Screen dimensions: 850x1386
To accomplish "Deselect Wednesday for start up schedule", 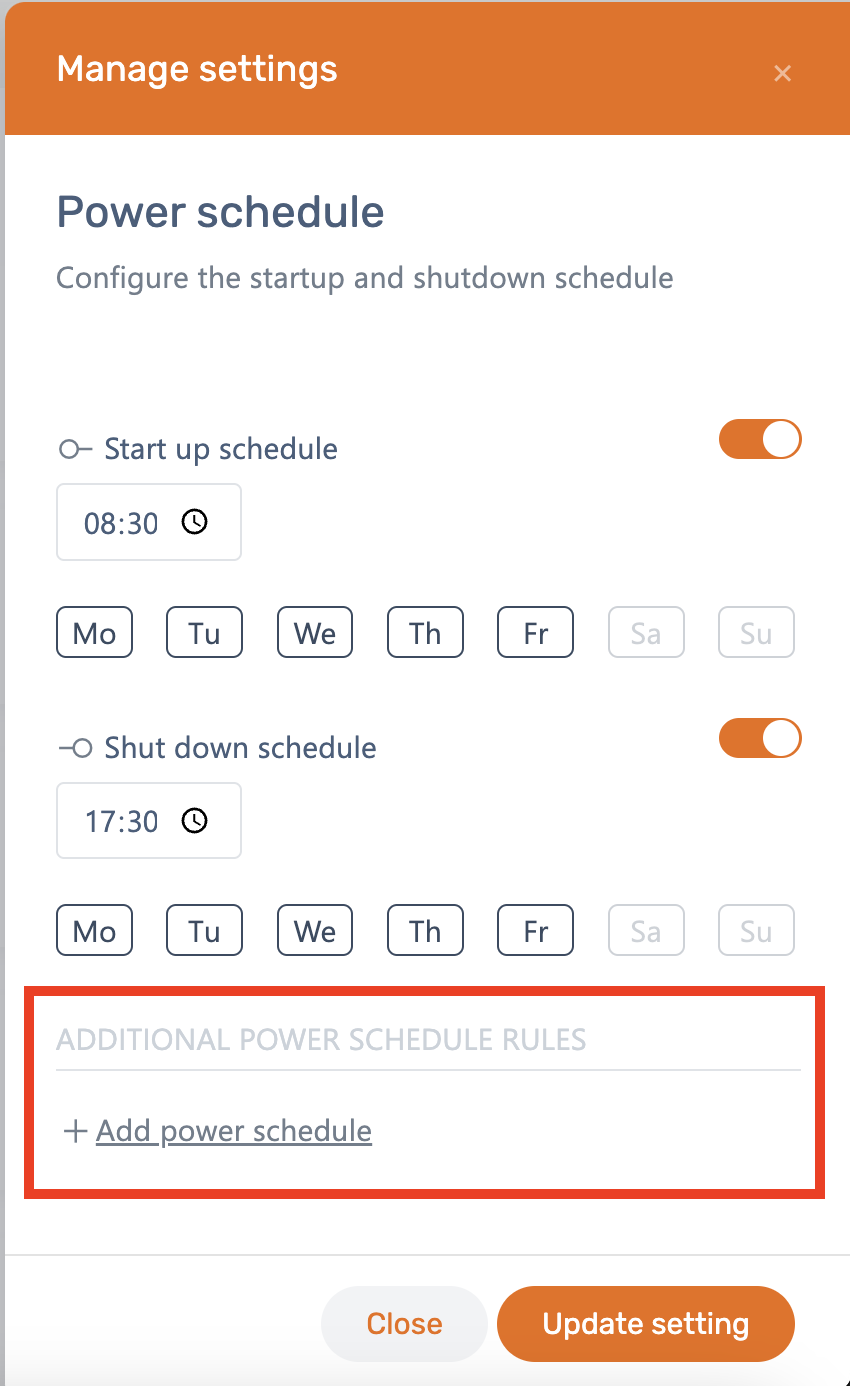I will (315, 633).
